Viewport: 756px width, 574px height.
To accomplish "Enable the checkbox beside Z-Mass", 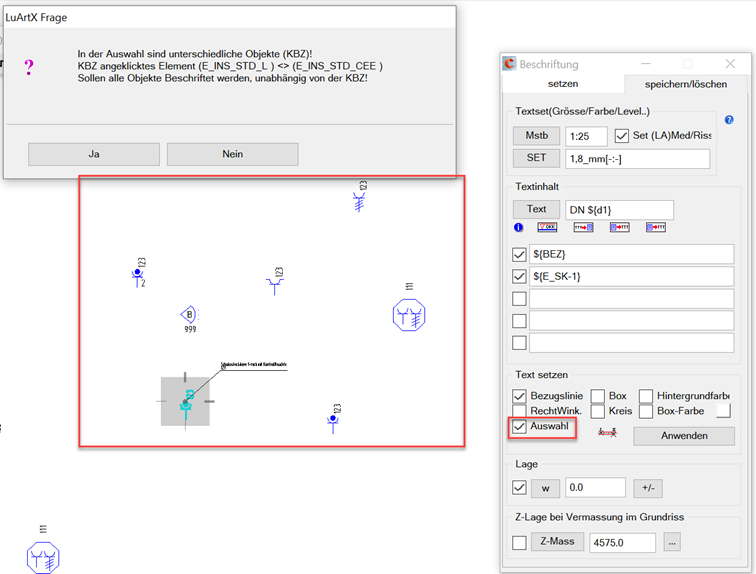I will pyautogui.click(x=519, y=542).
